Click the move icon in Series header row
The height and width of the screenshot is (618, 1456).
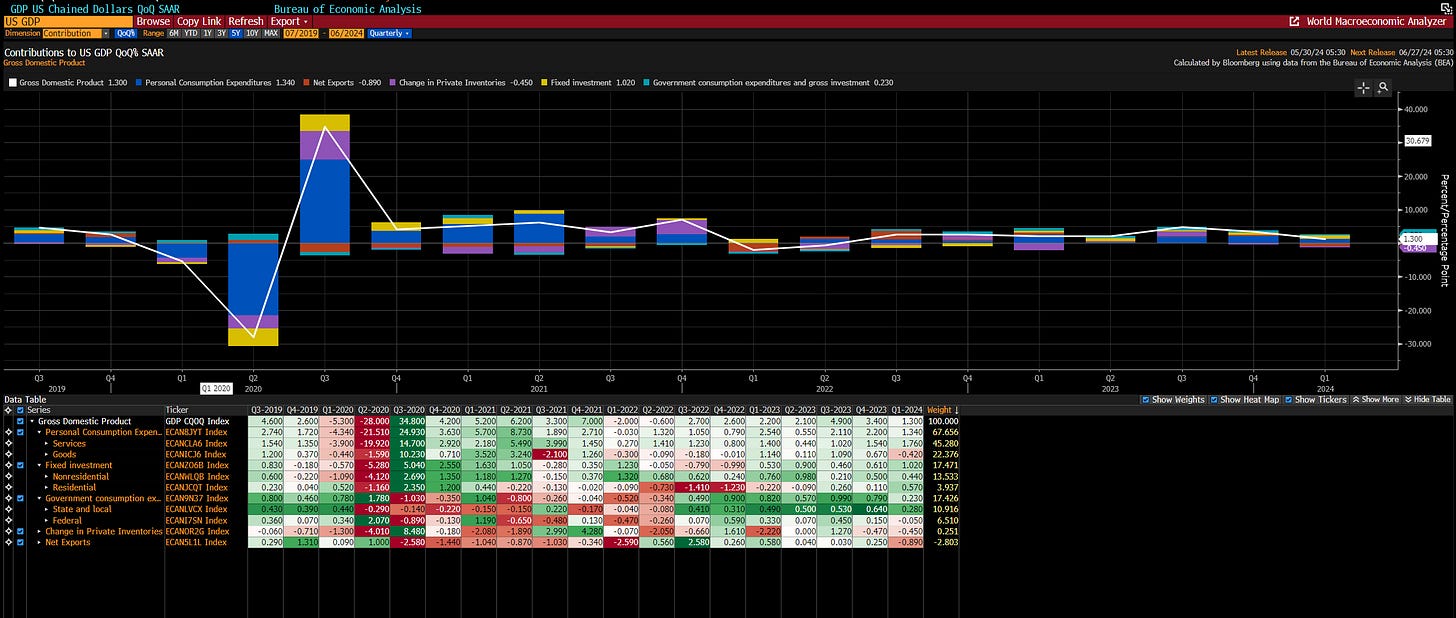(x=8, y=410)
